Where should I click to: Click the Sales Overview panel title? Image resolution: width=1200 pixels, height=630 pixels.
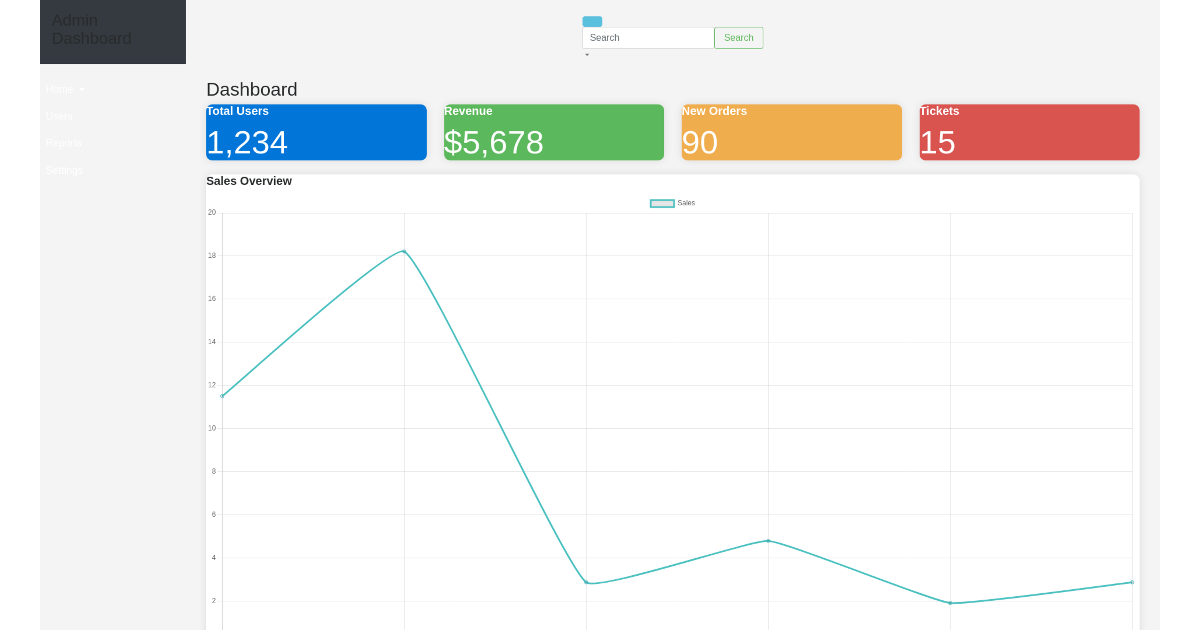point(249,181)
